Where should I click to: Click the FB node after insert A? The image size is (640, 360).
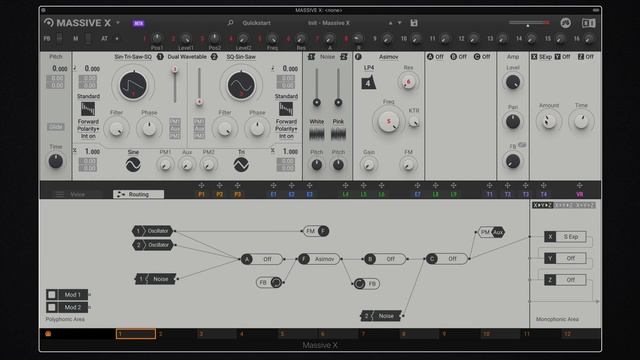269,282
